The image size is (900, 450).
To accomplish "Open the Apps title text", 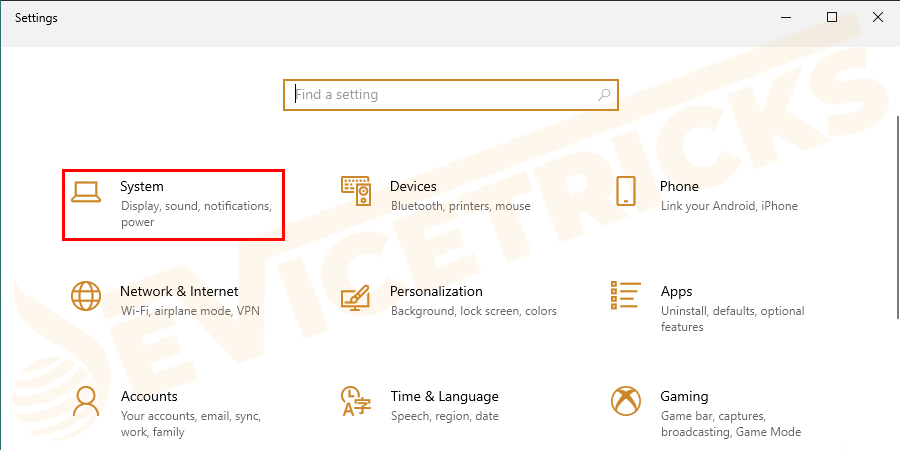I will [x=676, y=291].
